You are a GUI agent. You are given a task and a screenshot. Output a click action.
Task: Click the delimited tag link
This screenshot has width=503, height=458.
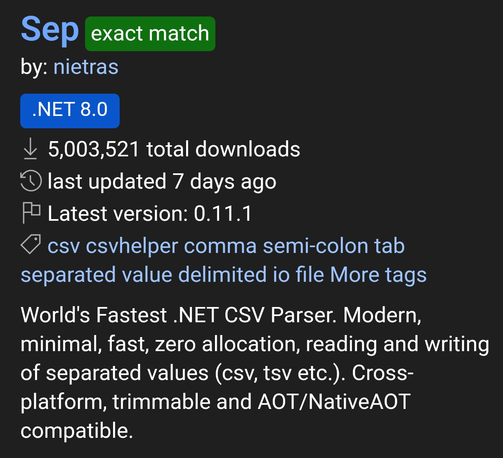(x=223, y=275)
